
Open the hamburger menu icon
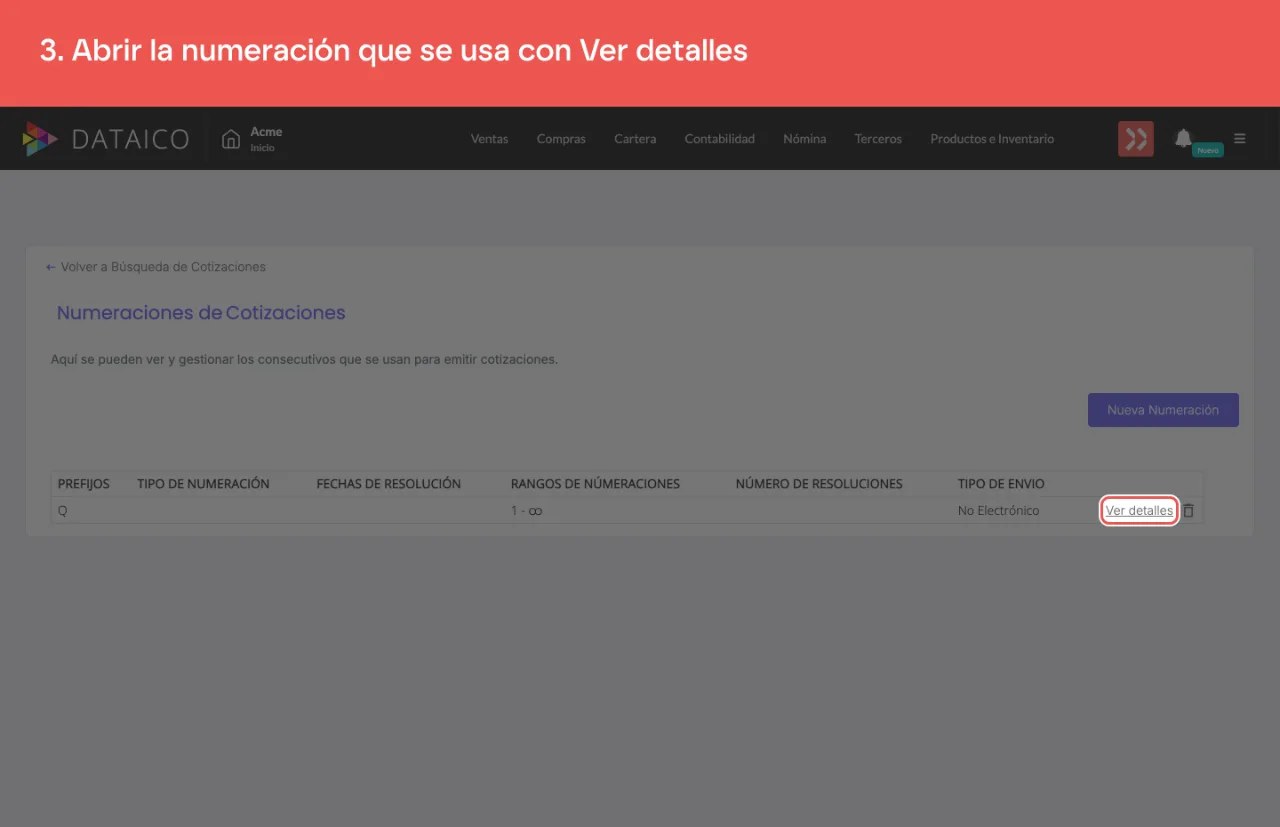point(1240,139)
